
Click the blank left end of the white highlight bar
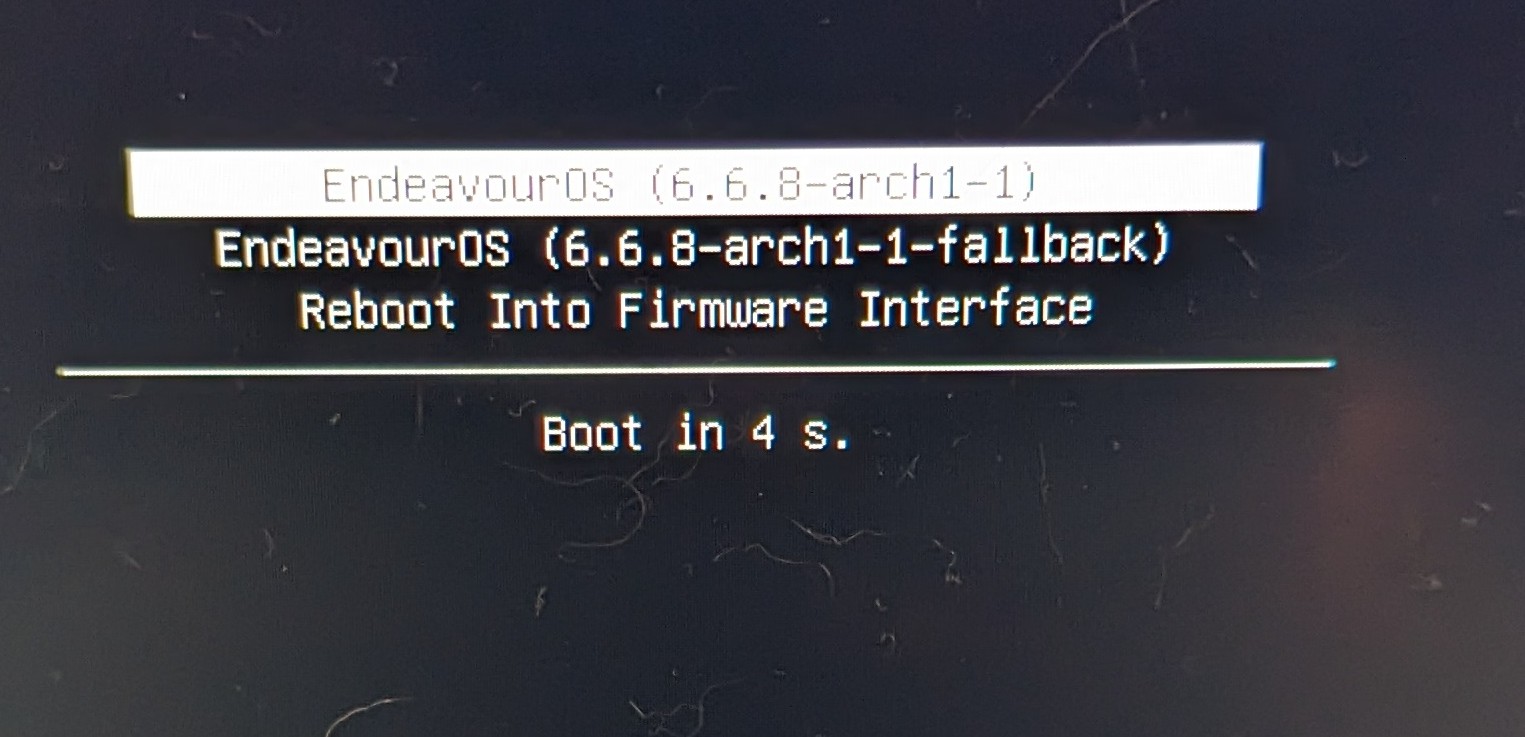220,183
